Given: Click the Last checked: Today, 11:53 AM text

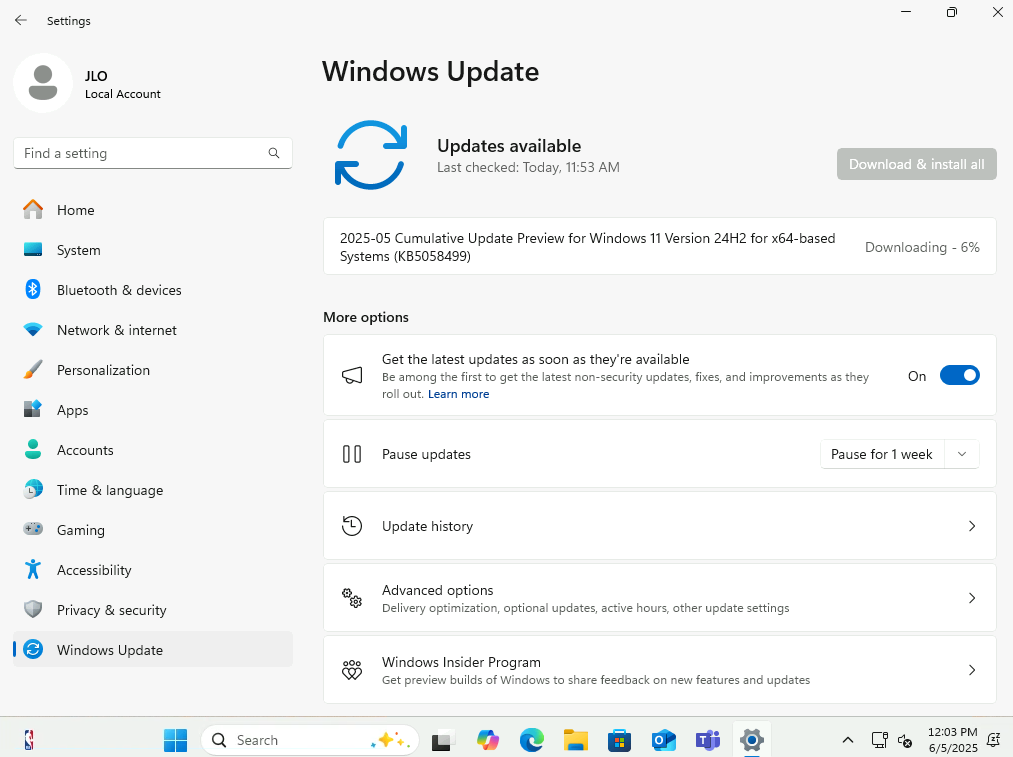Looking at the screenshot, I should pos(528,167).
